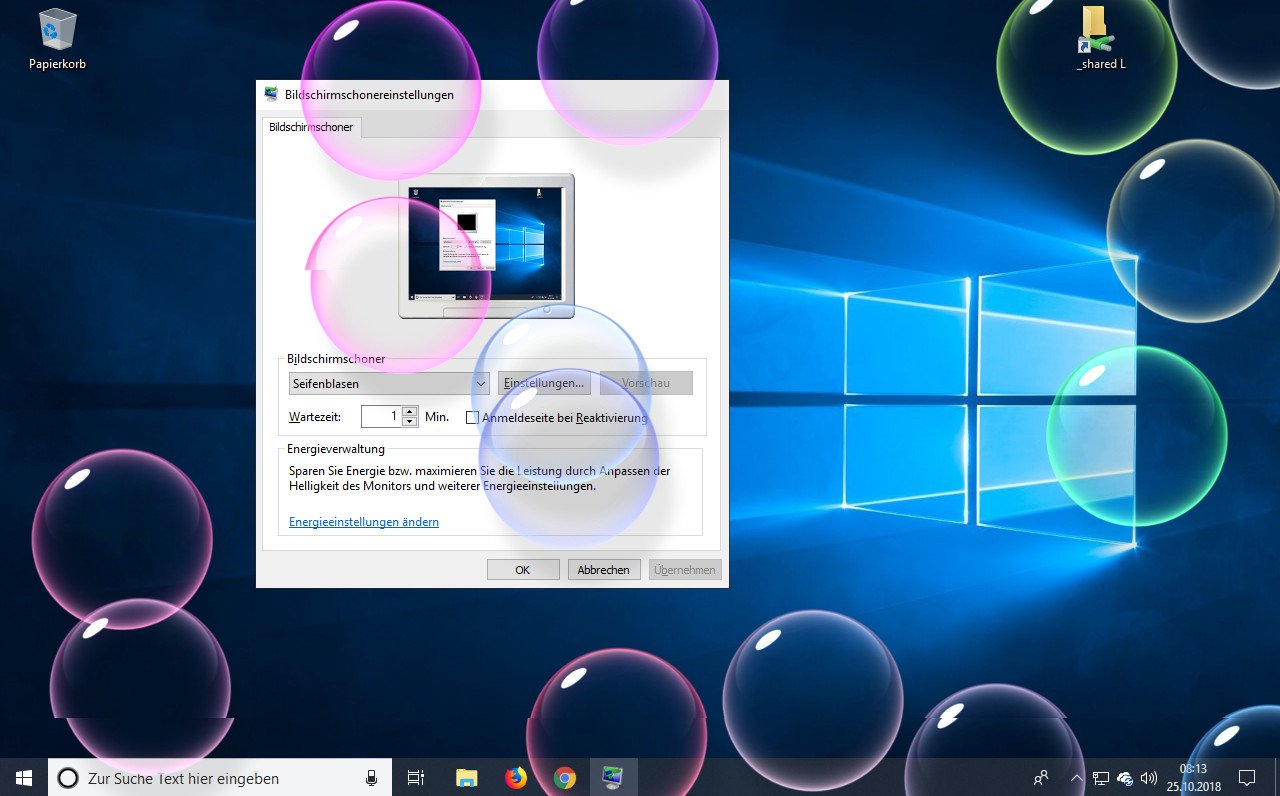
Task: Open the People contacts tray icon
Action: pyautogui.click(x=1041, y=777)
